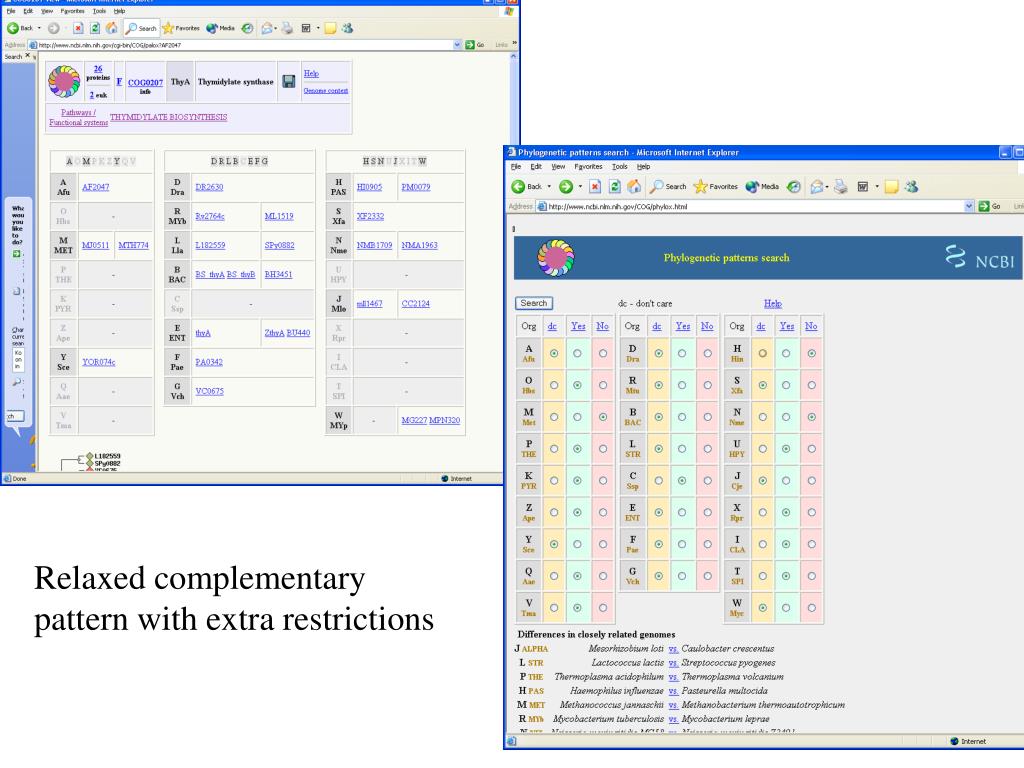Open Search in Phylogenetic patterns toolbar
1024x768 pixels.
pos(668,187)
